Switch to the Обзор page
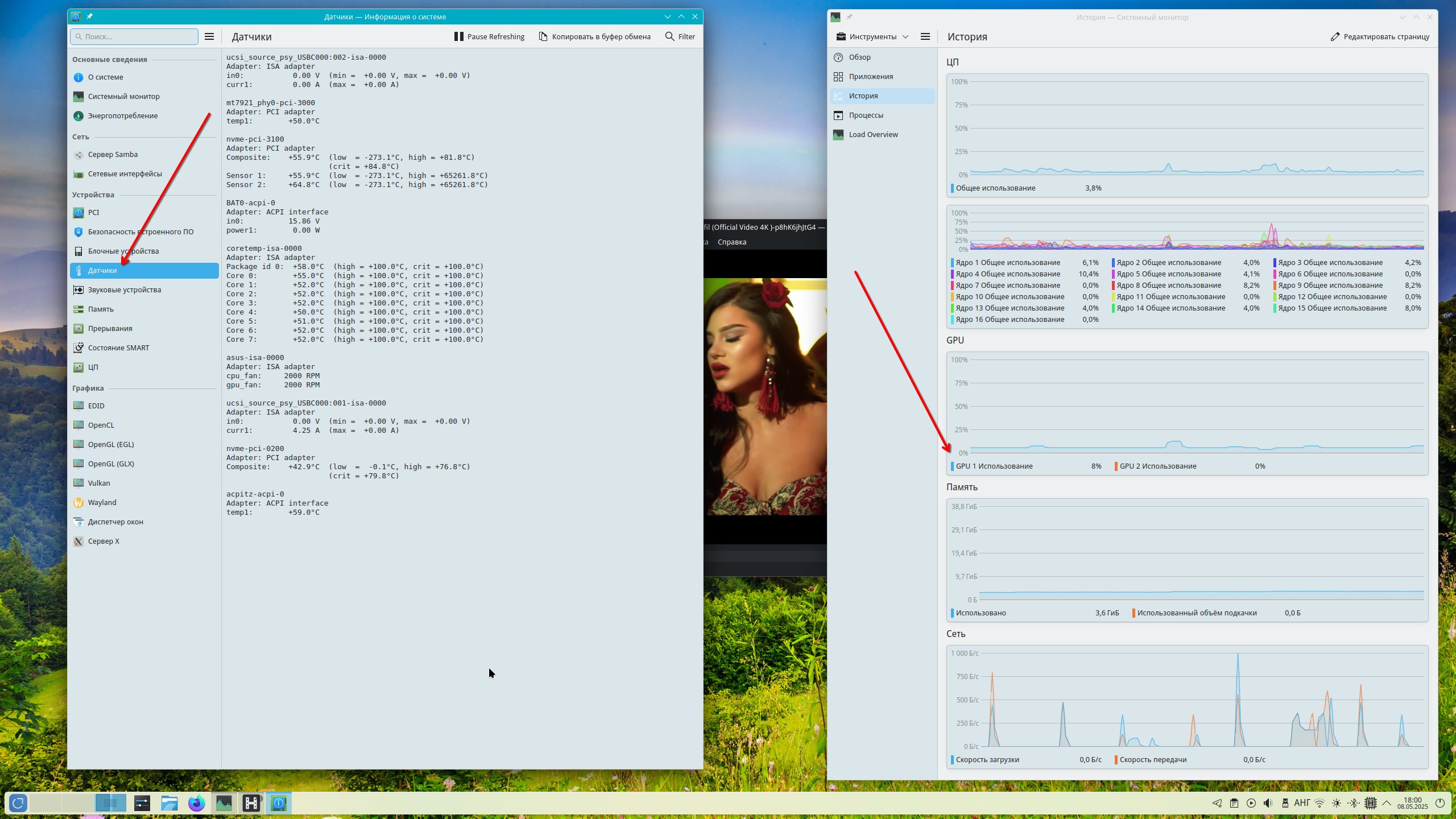 point(859,57)
